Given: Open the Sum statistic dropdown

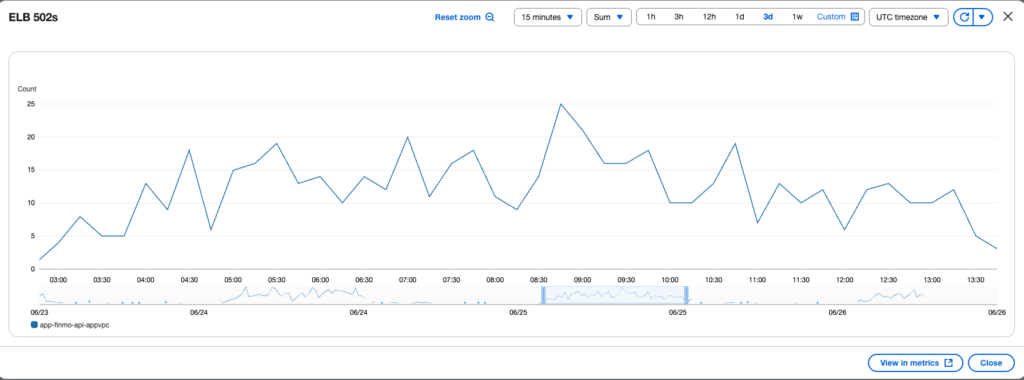Looking at the screenshot, I should [609, 17].
